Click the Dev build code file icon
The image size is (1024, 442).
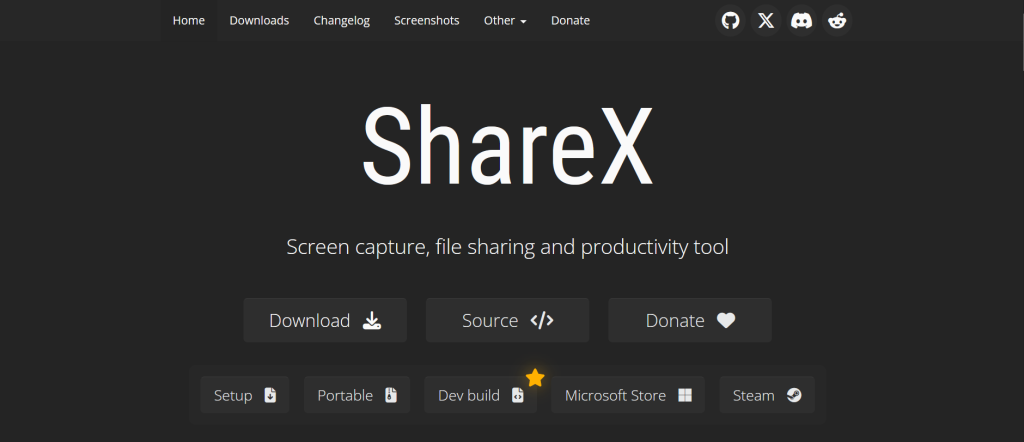517,395
